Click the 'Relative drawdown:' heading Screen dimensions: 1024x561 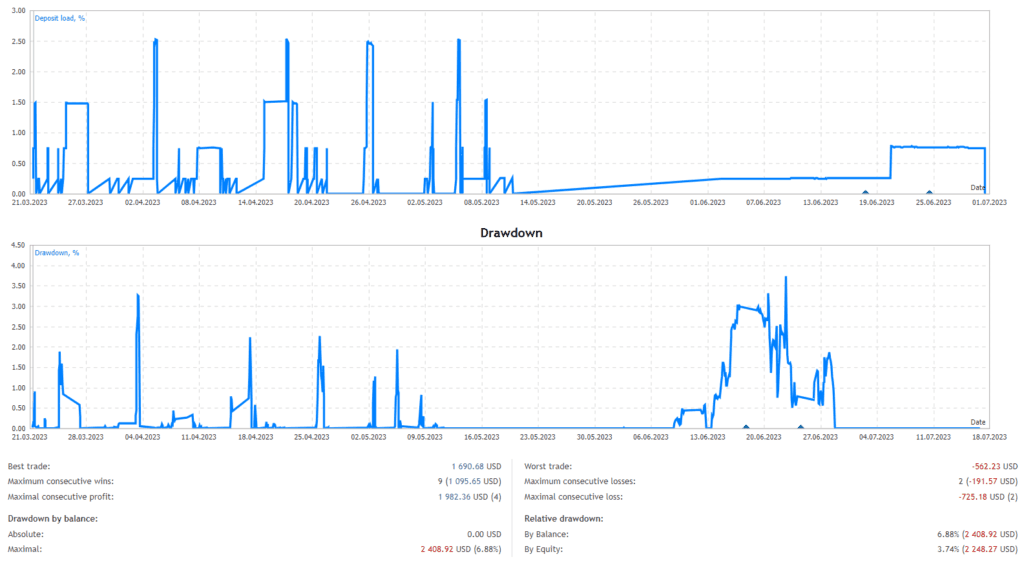[x=566, y=518]
